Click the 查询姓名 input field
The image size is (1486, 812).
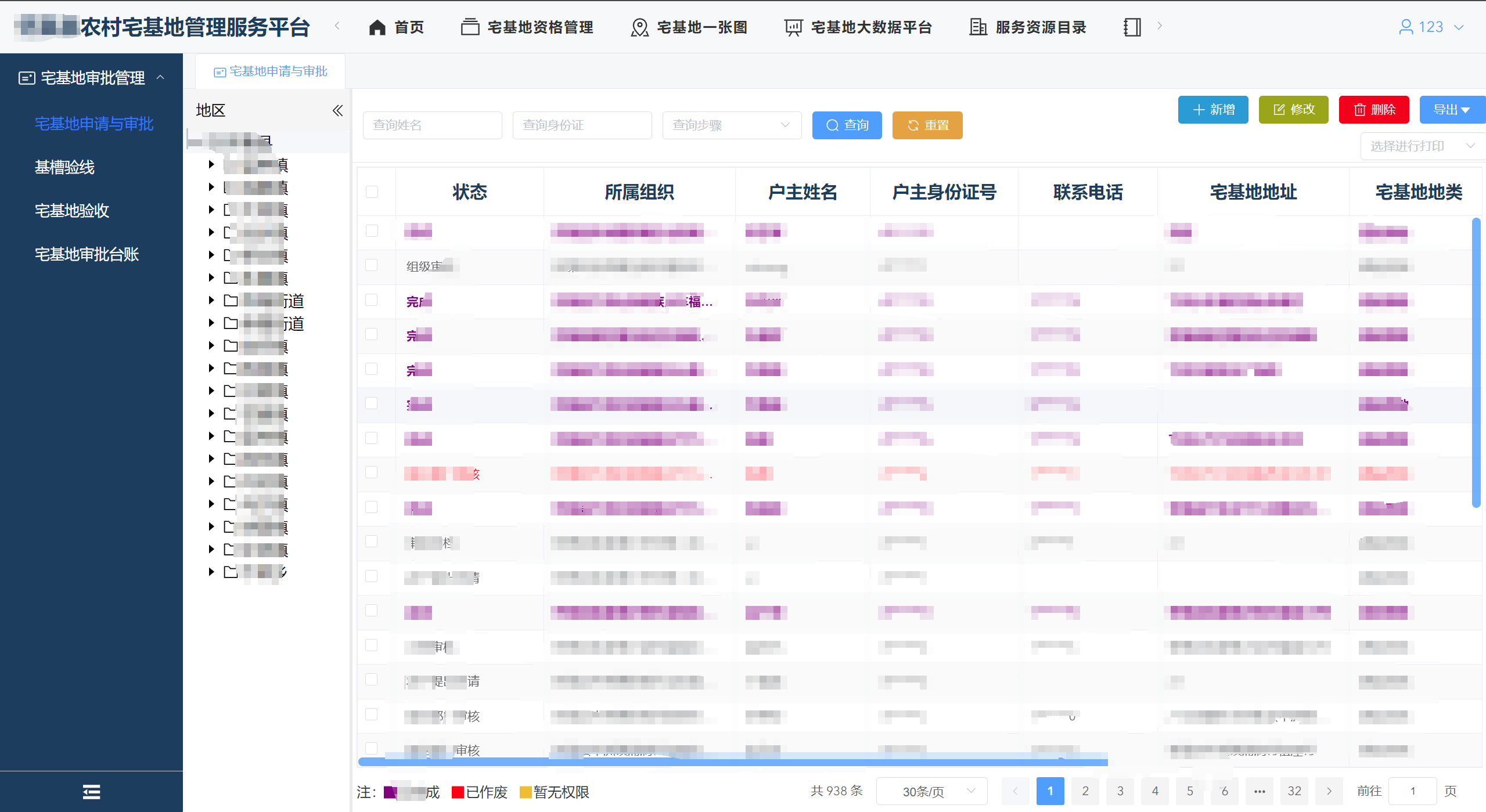point(433,125)
